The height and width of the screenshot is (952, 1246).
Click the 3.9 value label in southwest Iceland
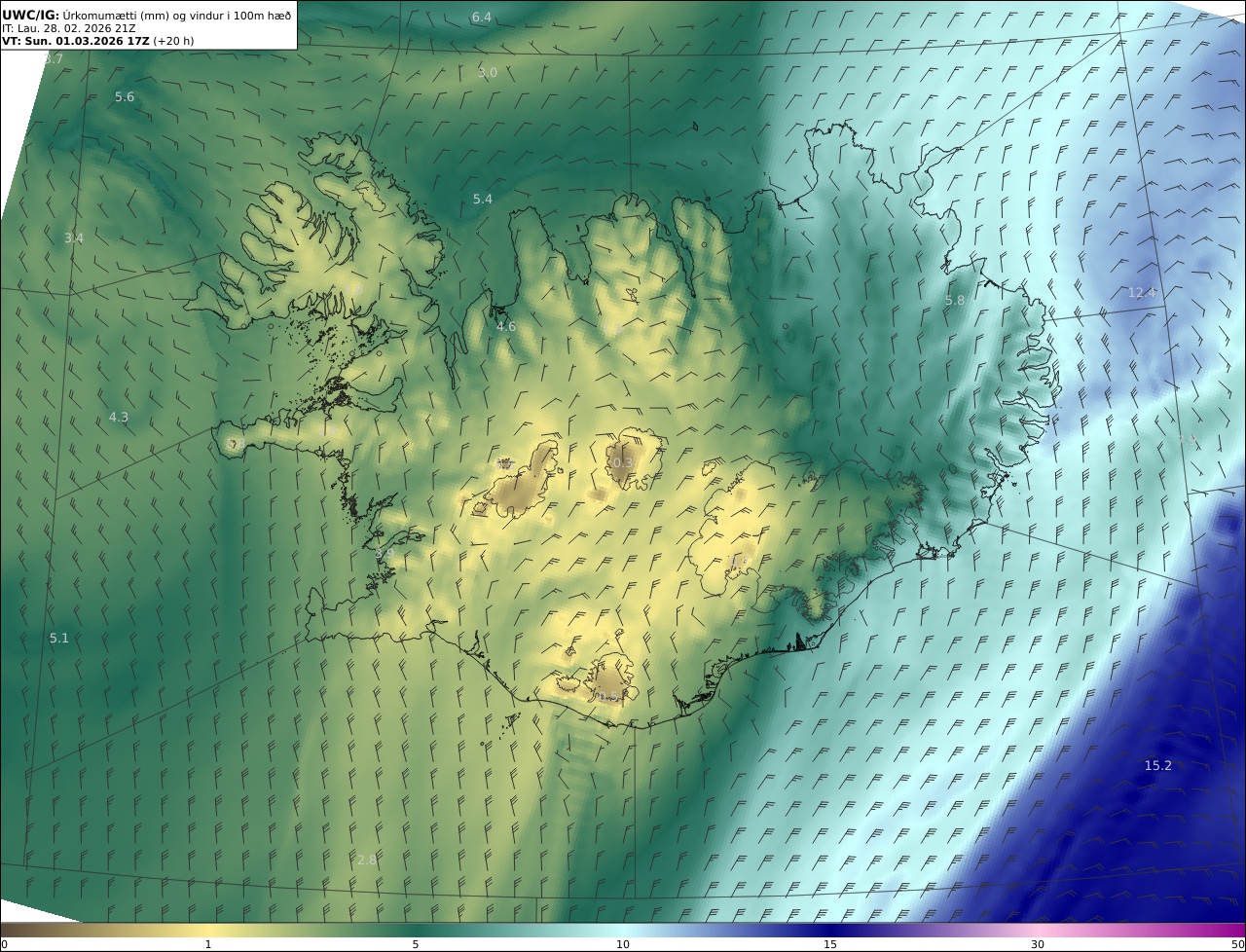tap(385, 554)
